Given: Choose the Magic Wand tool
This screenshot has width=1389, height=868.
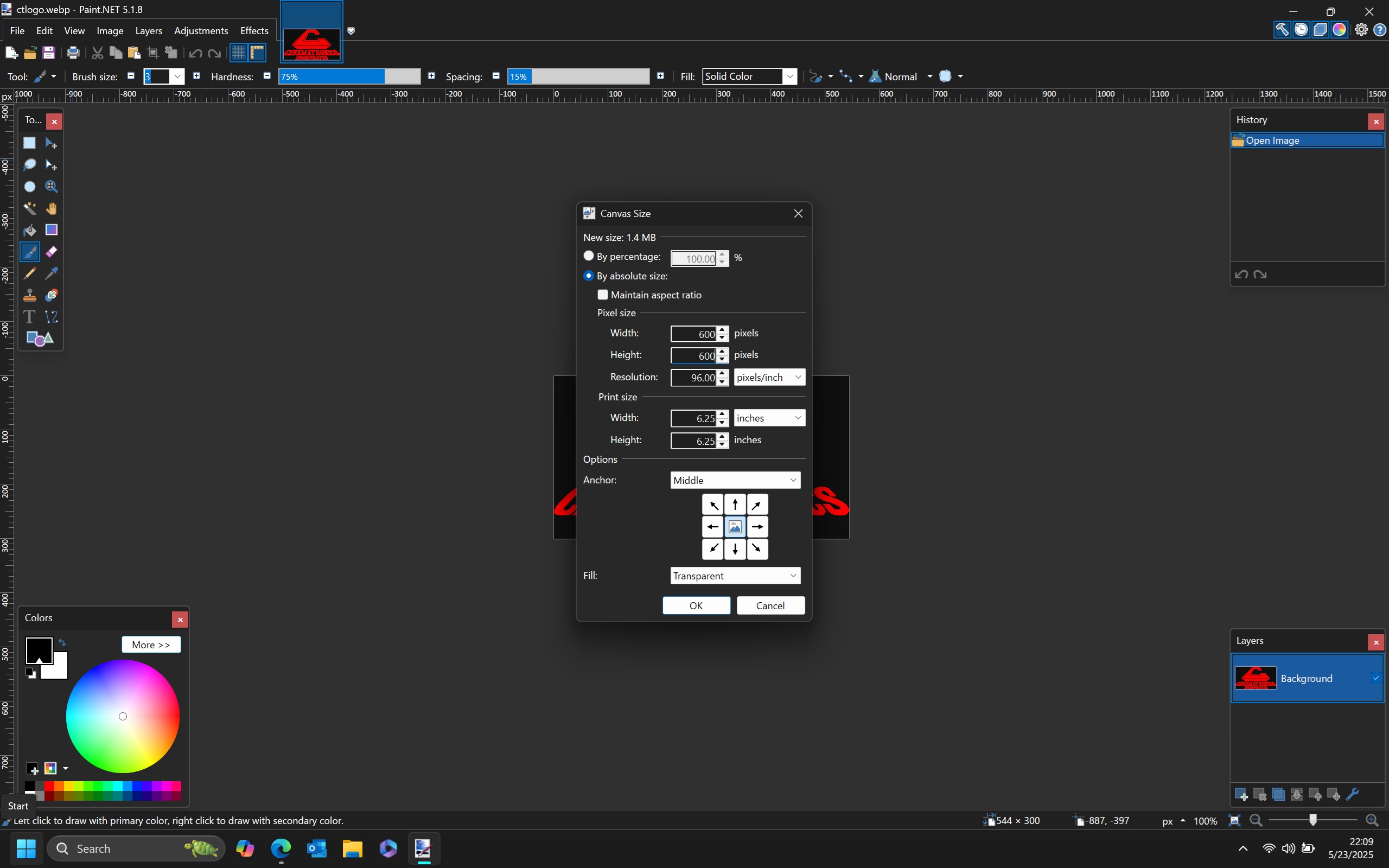Looking at the screenshot, I should [x=30, y=208].
